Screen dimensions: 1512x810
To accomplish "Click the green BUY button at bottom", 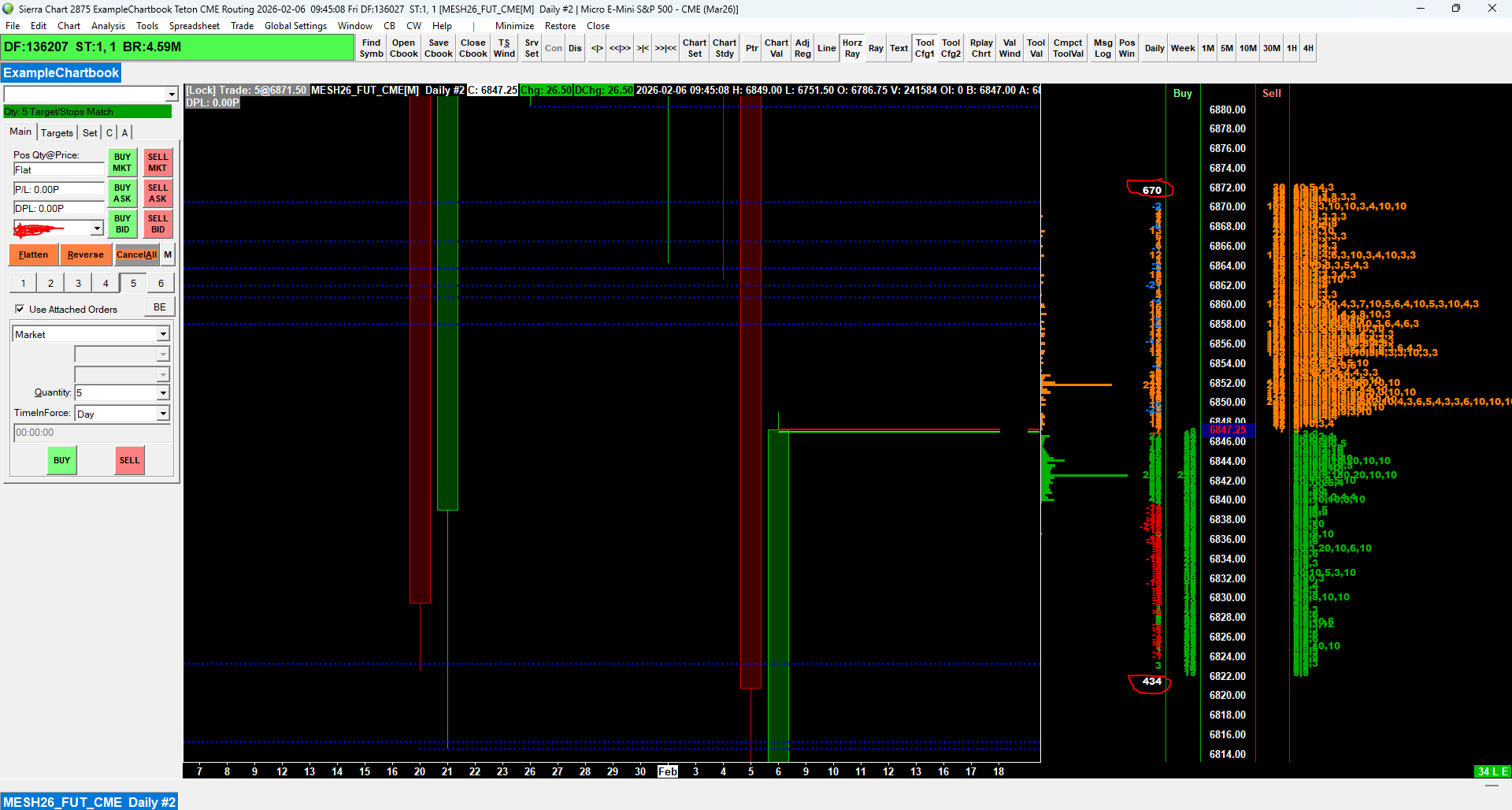I will click(61, 460).
